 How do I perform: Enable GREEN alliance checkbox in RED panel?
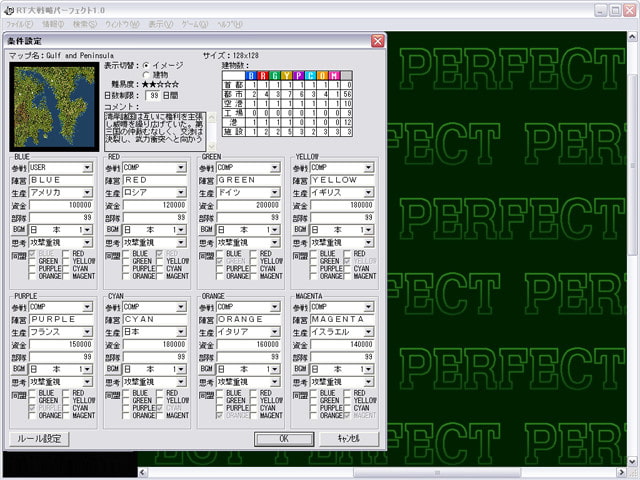125,262
